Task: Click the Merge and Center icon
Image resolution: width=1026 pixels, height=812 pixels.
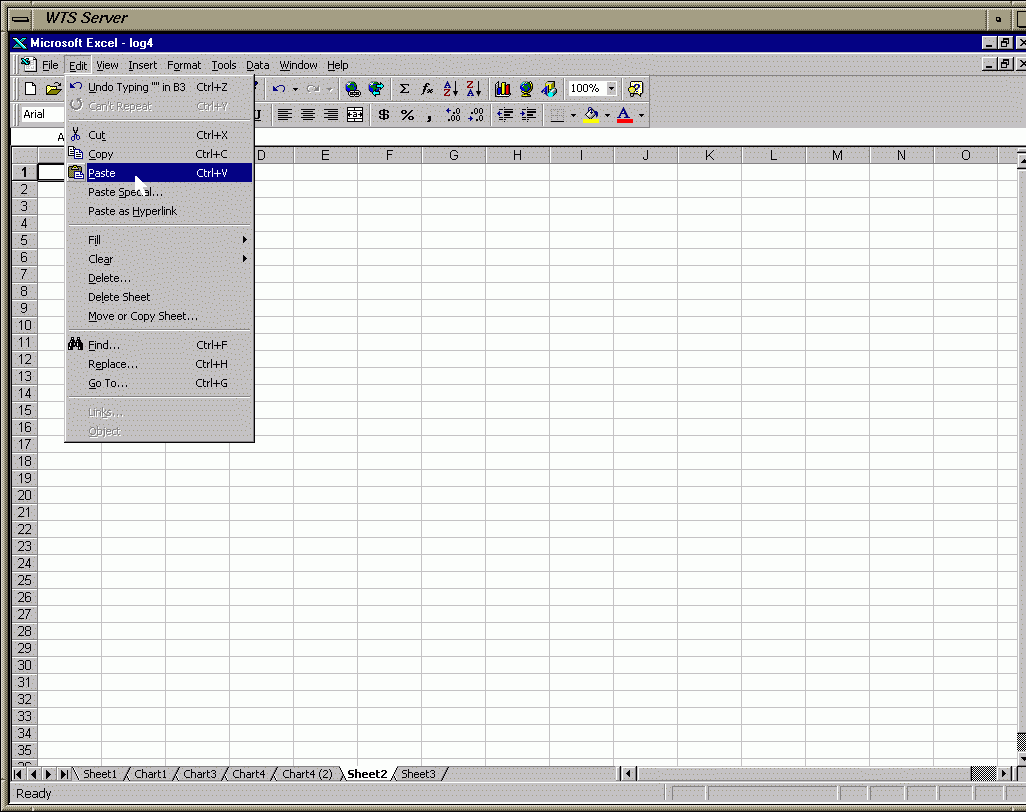Action: (354, 115)
